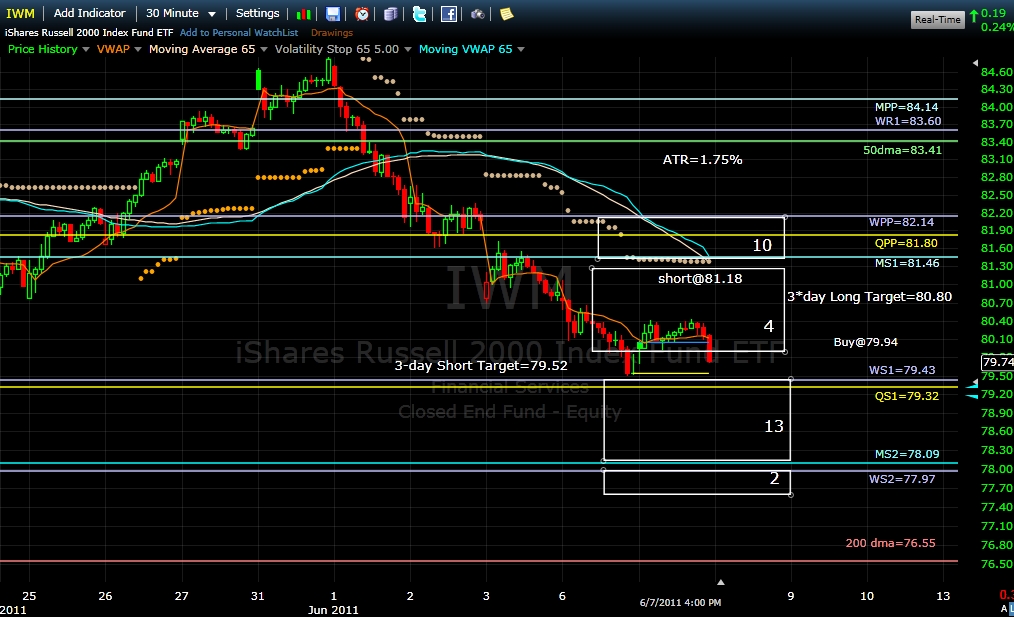The image size is (1014, 617).
Task: Click the WS1=79.43 label
Action: coord(901,370)
